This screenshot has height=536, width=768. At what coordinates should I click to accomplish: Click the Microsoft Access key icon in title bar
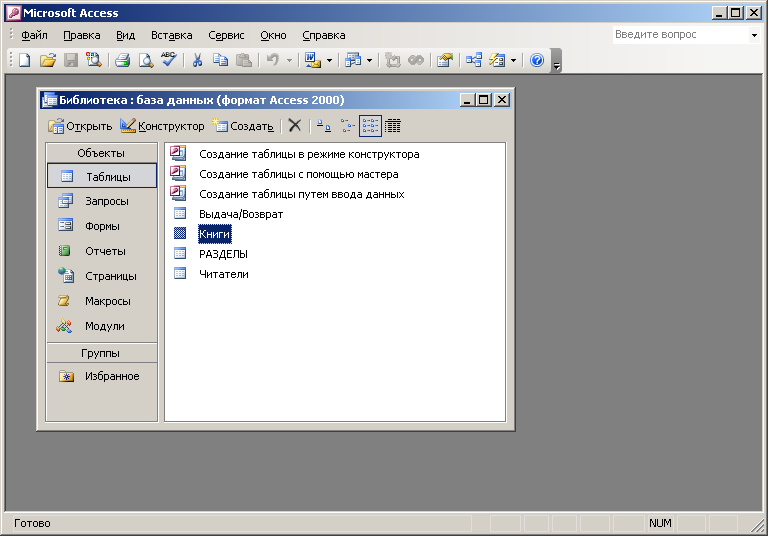pos(14,13)
